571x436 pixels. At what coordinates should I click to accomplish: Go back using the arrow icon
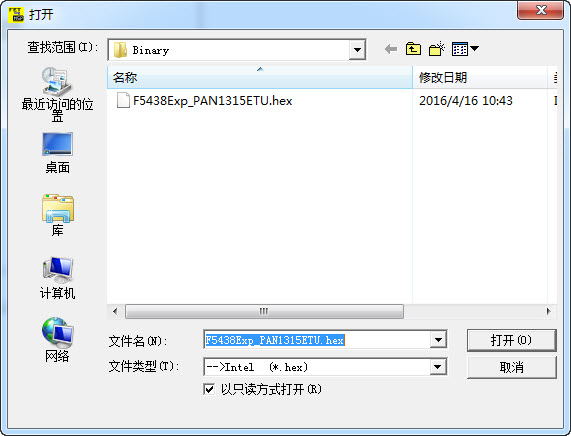click(391, 49)
